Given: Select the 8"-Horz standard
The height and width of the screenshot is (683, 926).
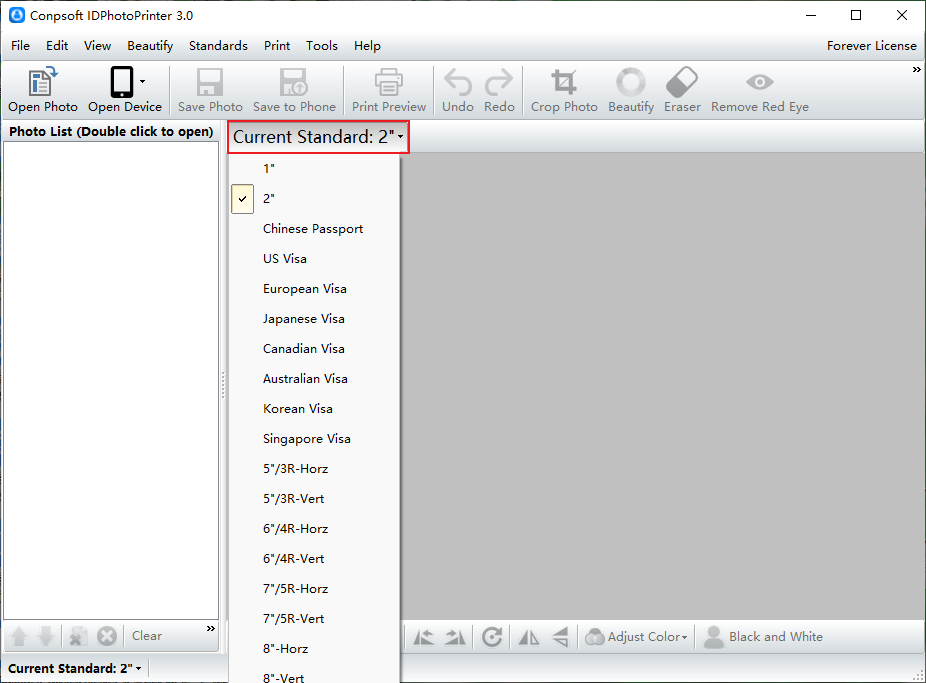Looking at the screenshot, I should (x=314, y=649).
